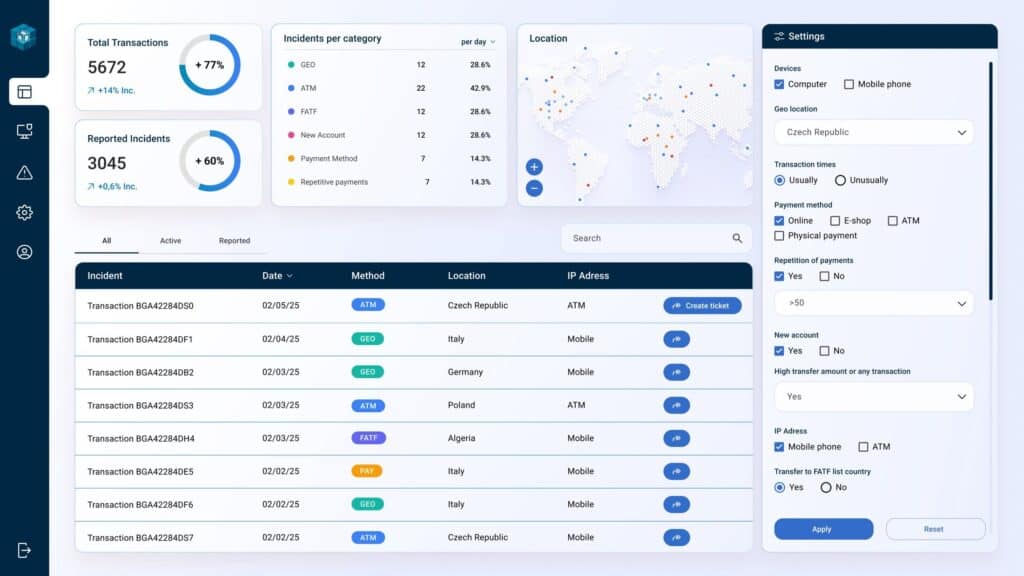Click the search magnifier icon
1024x576 pixels.
click(x=737, y=239)
